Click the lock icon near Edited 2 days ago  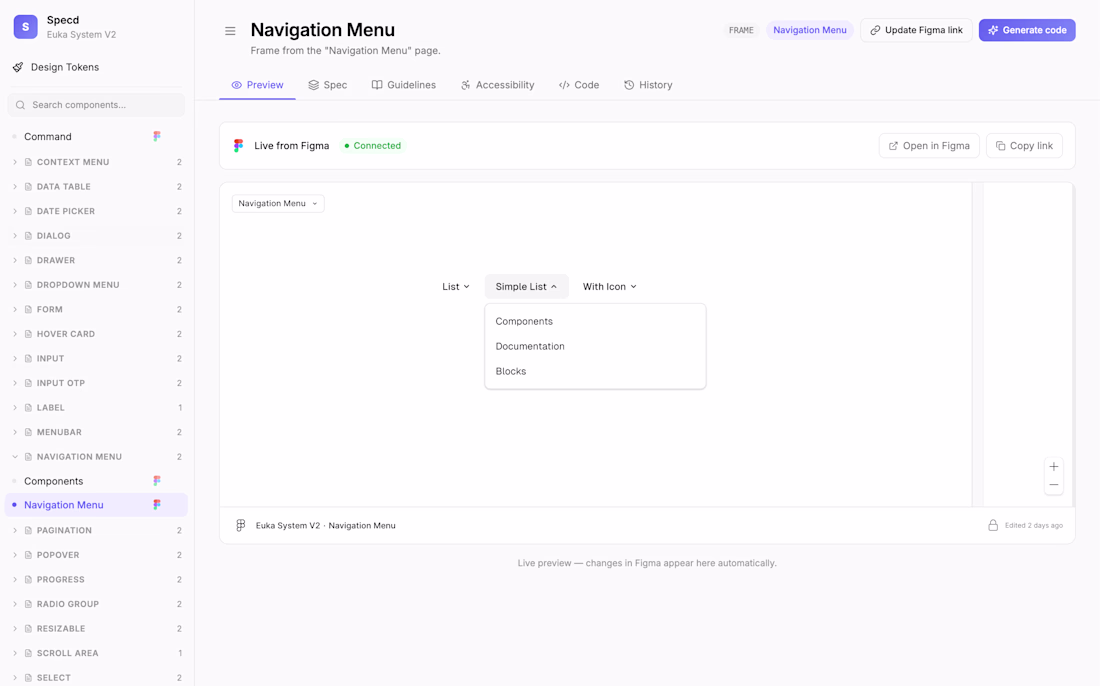pos(993,525)
